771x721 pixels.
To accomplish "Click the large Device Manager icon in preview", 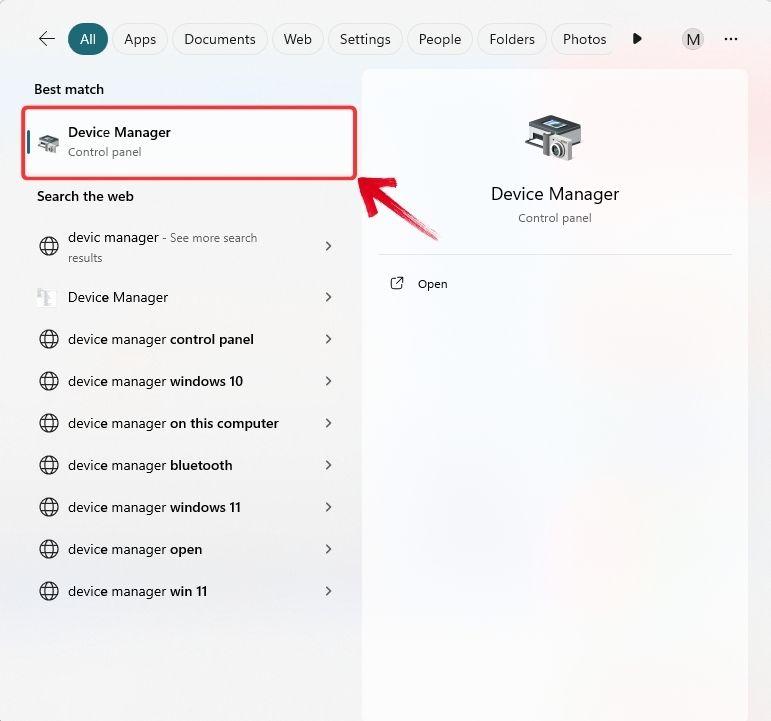I will point(554,137).
